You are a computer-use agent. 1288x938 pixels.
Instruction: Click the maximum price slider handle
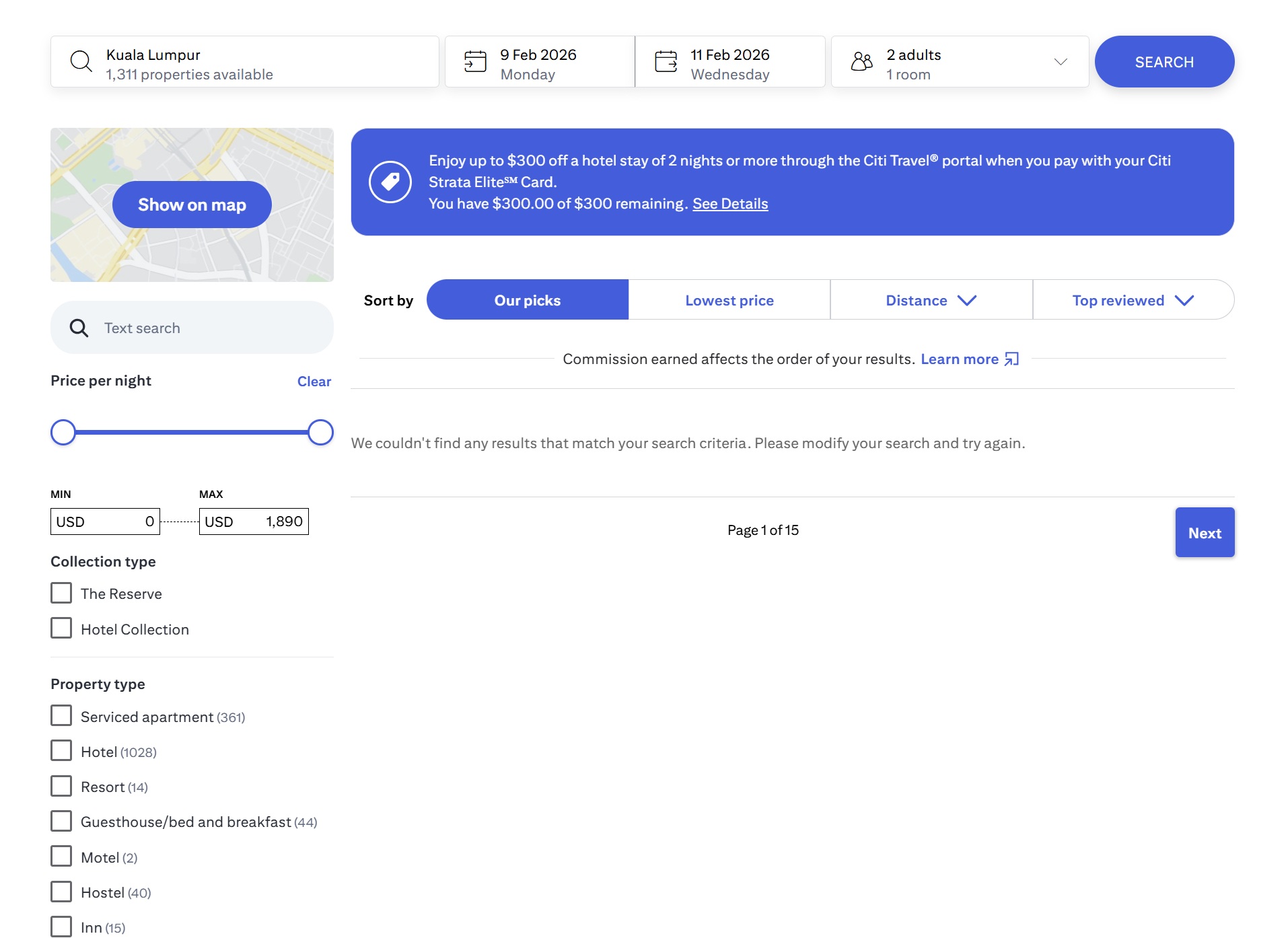point(320,433)
